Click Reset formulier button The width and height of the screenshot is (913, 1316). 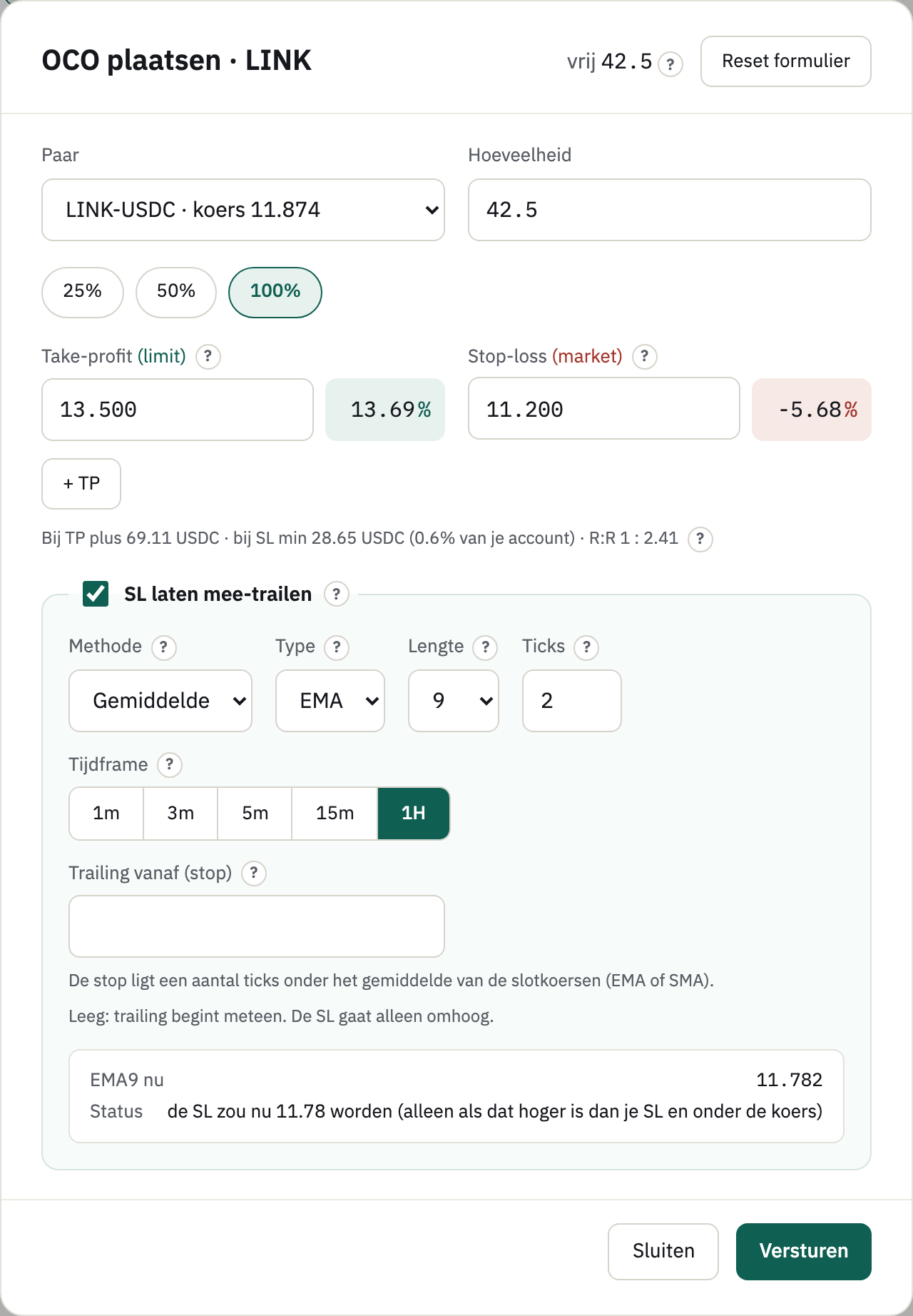786,61
